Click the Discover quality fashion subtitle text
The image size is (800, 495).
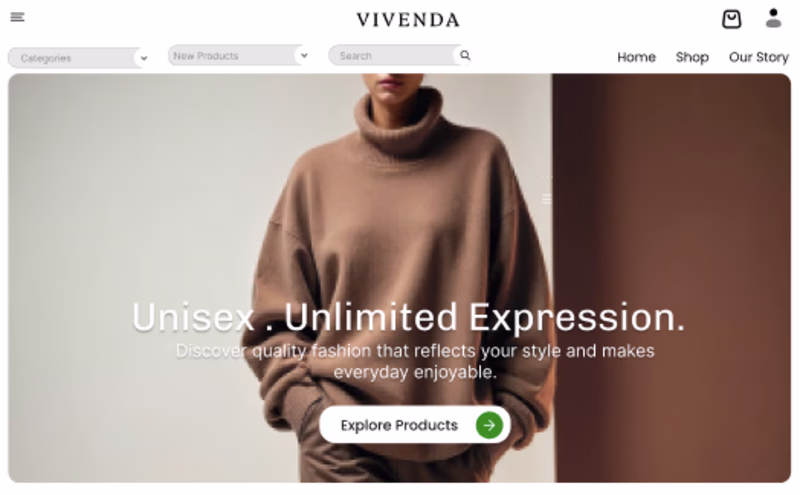[x=415, y=361]
